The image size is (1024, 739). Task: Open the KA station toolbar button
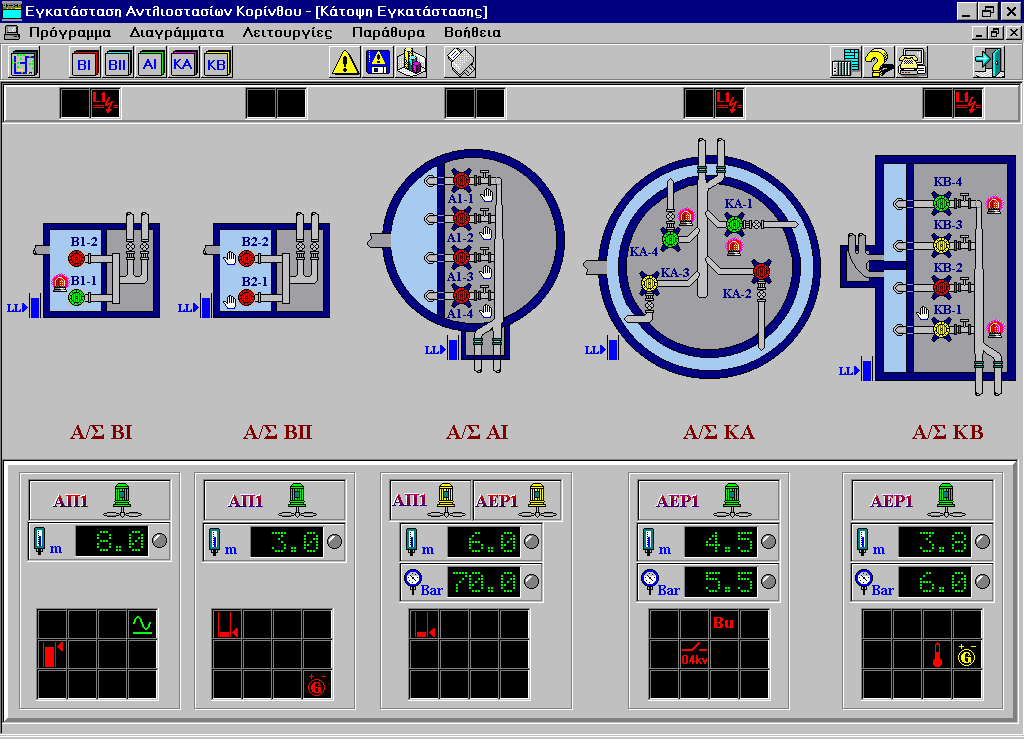click(182, 63)
